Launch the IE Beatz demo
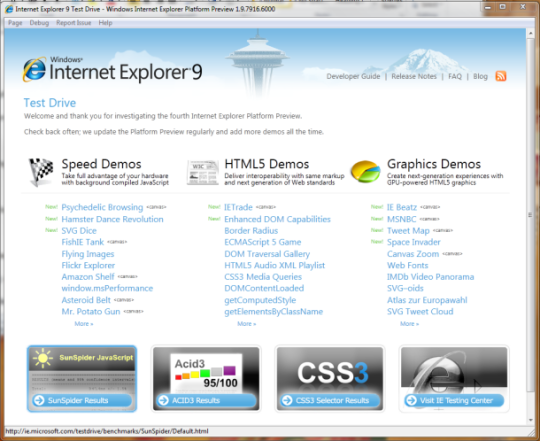540x441 pixels. (402, 207)
